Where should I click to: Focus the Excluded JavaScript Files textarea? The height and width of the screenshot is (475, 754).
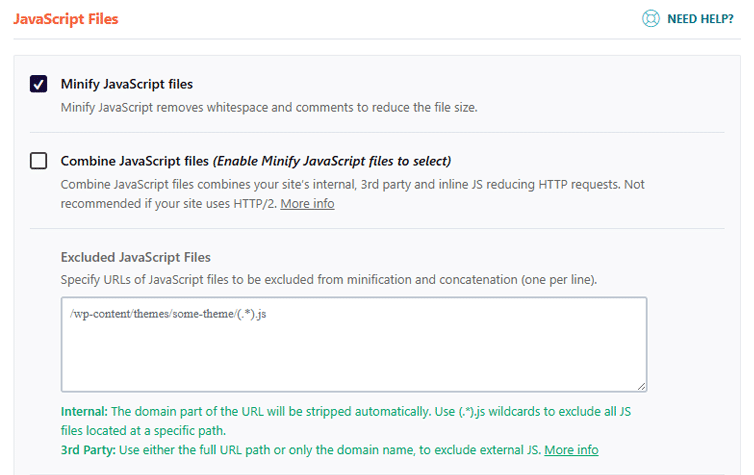[x=354, y=344]
